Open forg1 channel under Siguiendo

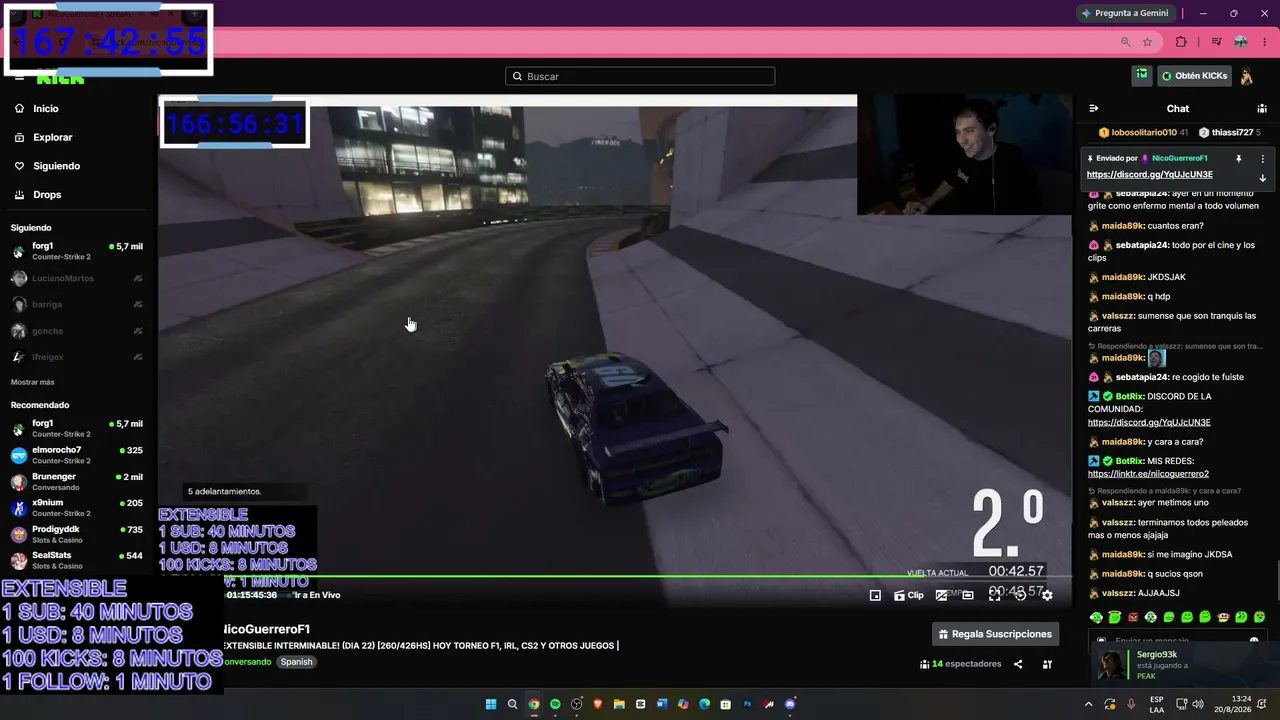78,251
